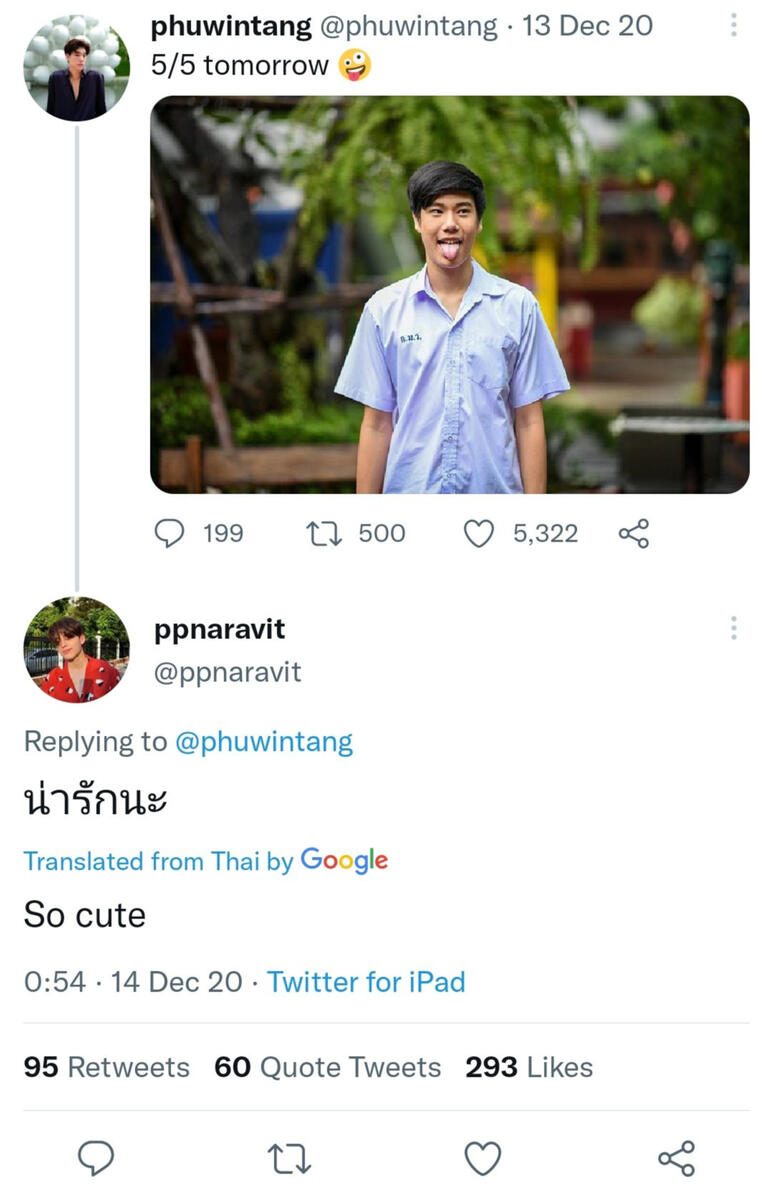Viewport: 773px width, 1200px height.
Task: Open more options menu on phuwintang's tweet
Action: point(734,26)
